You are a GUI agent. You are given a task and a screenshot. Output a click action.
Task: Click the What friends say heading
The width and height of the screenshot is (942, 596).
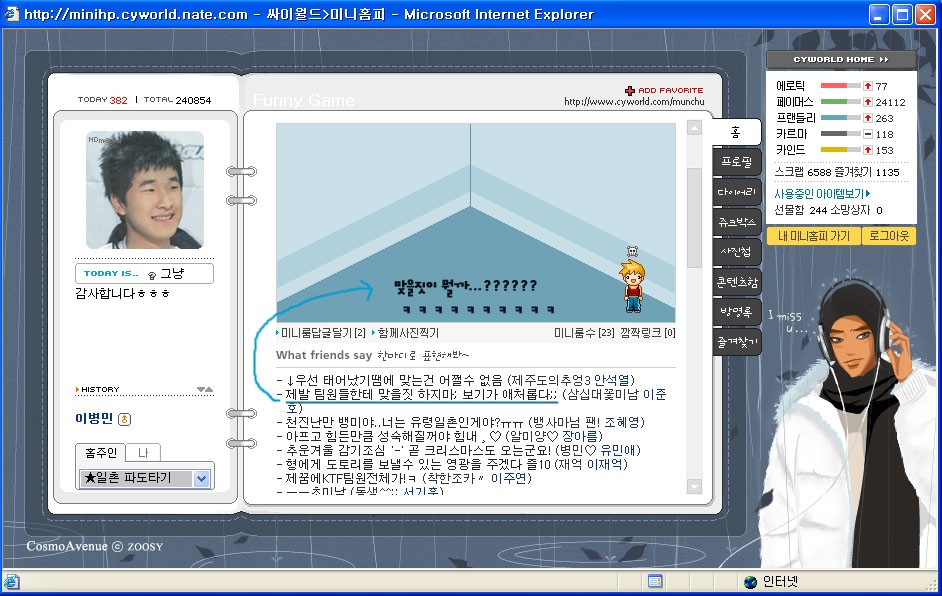click(x=324, y=355)
